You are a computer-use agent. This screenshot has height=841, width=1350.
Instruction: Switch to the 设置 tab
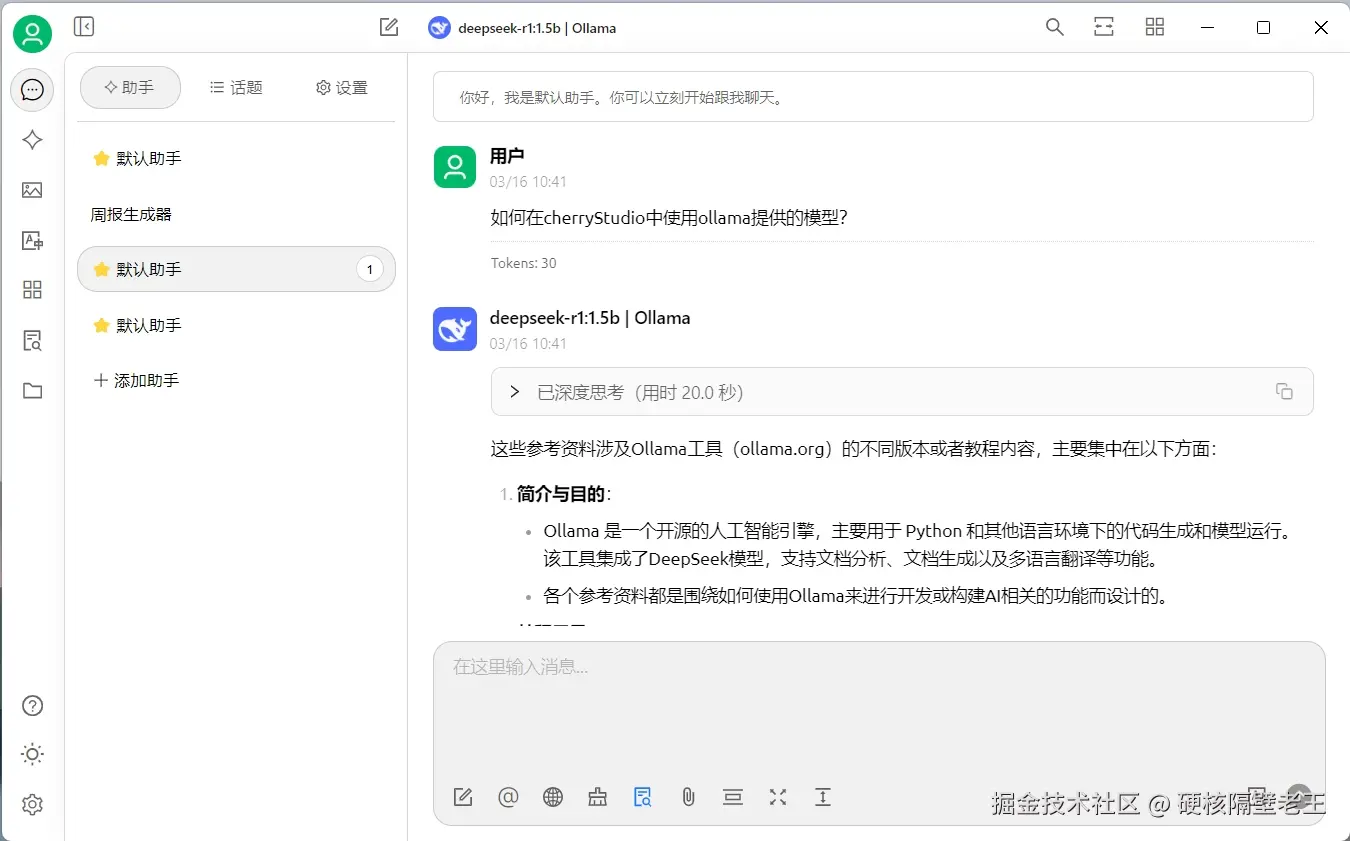click(x=342, y=88)
